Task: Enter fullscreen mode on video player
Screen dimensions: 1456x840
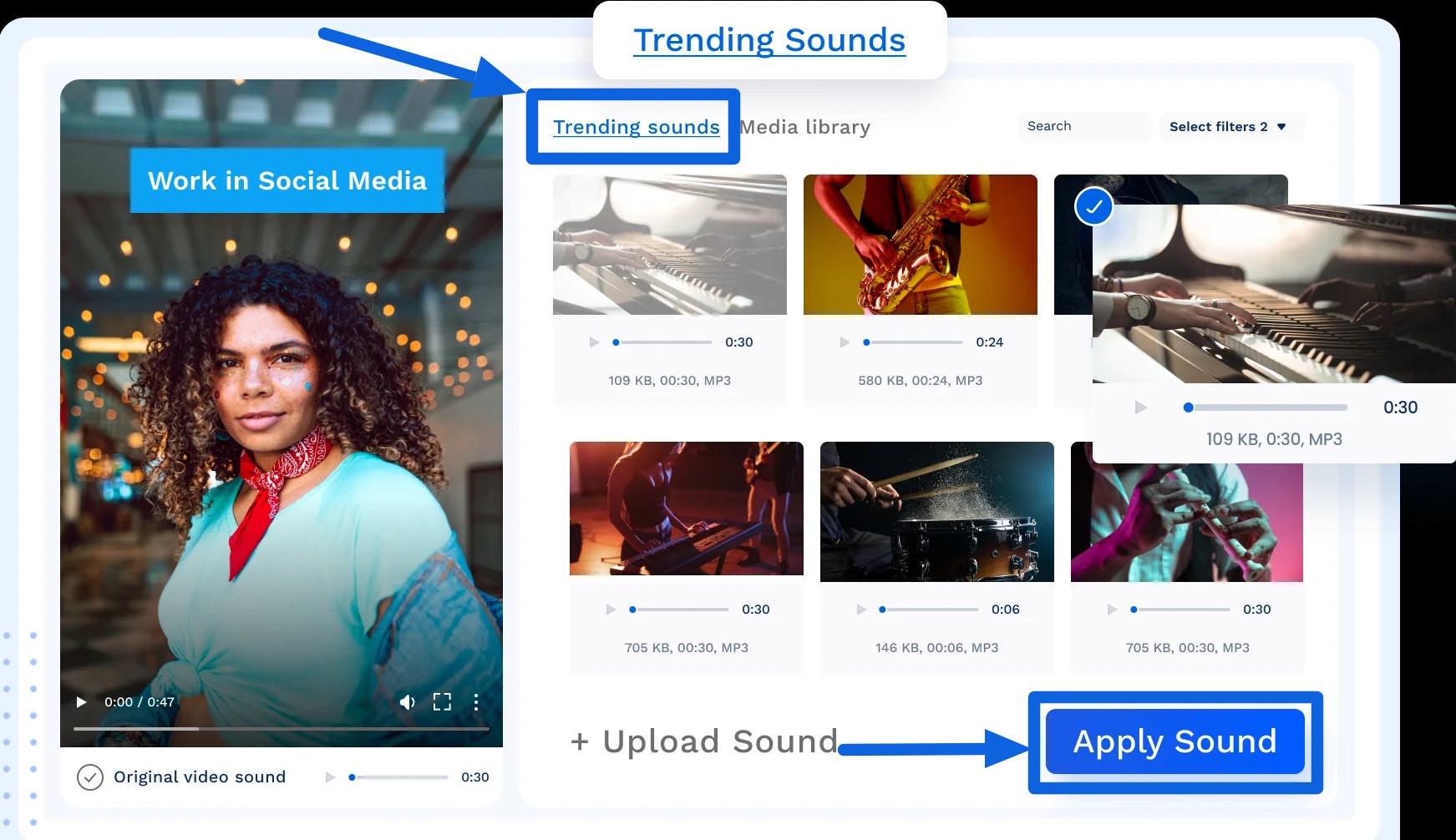Action: [442, 702]
